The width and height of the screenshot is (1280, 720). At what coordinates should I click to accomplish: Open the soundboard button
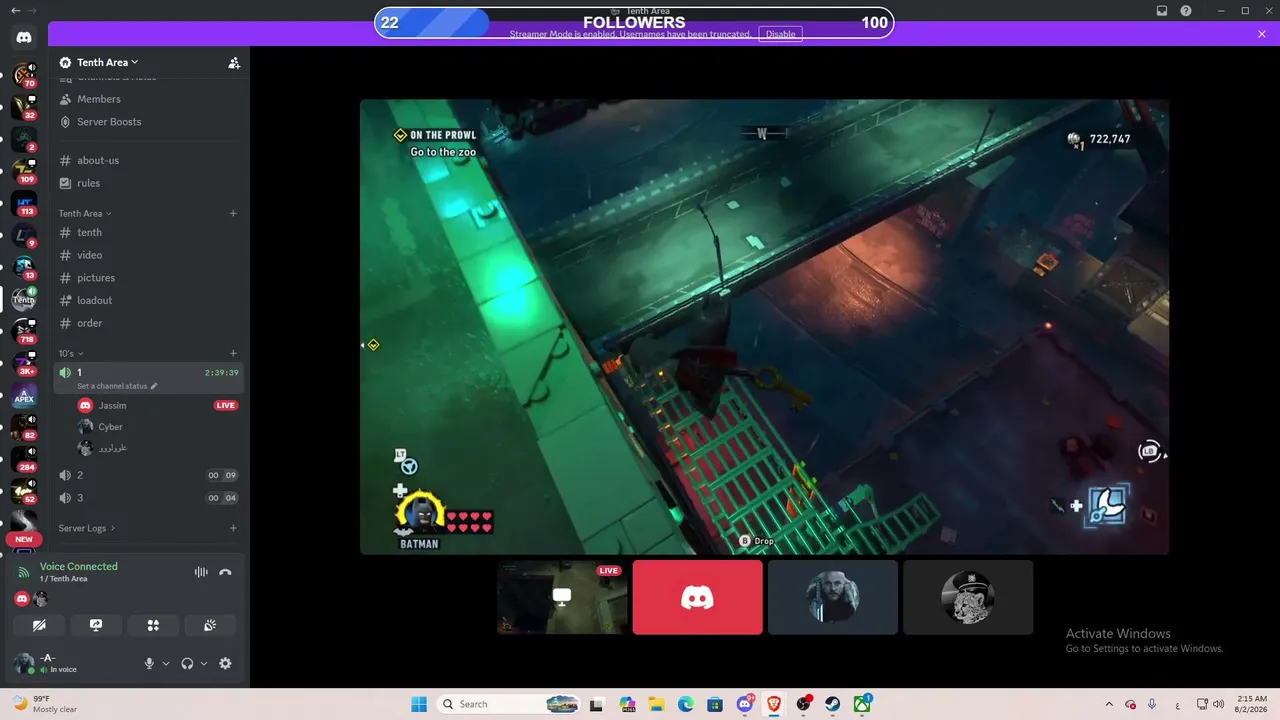pos(210,625)
